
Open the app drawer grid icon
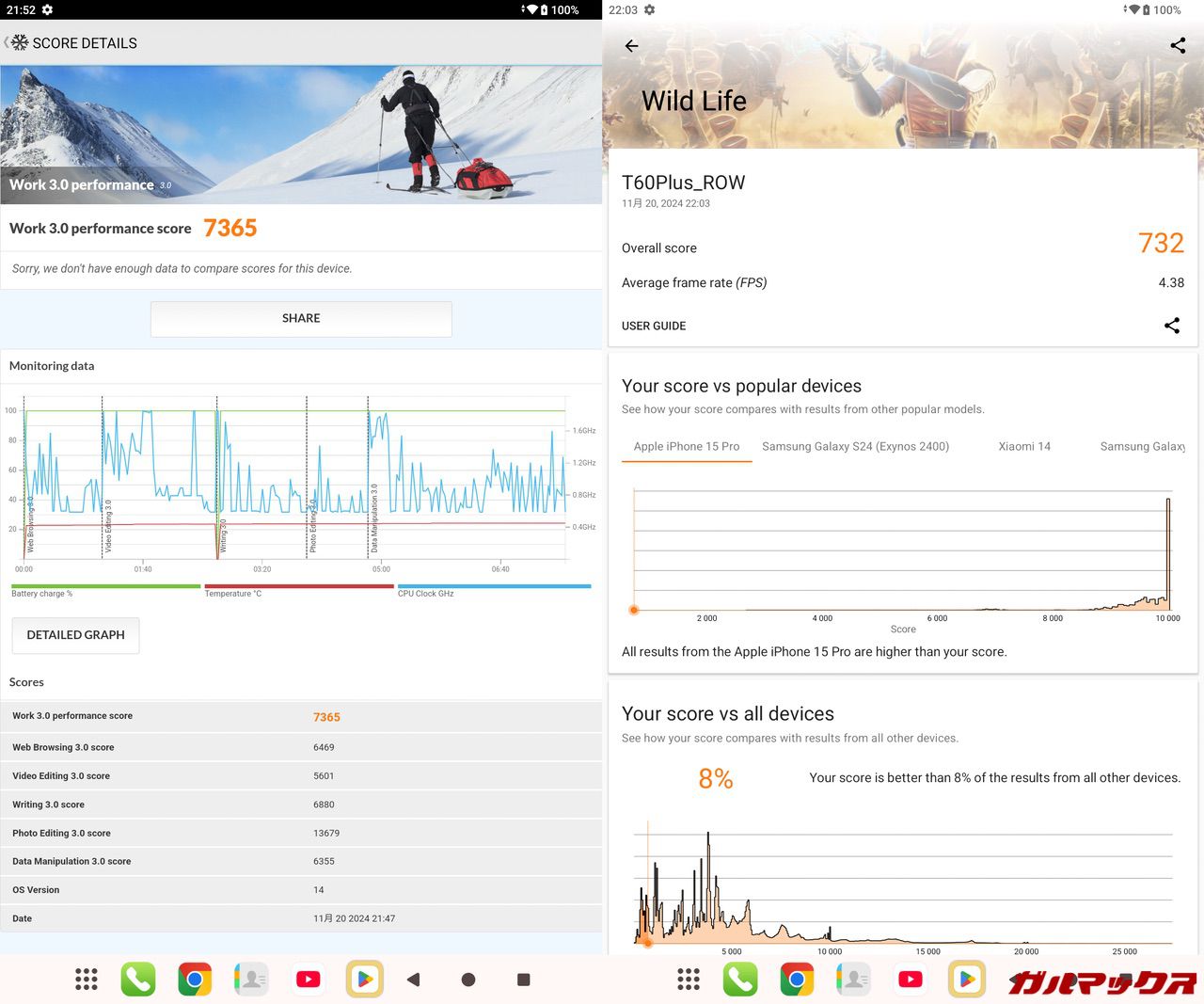86,980
